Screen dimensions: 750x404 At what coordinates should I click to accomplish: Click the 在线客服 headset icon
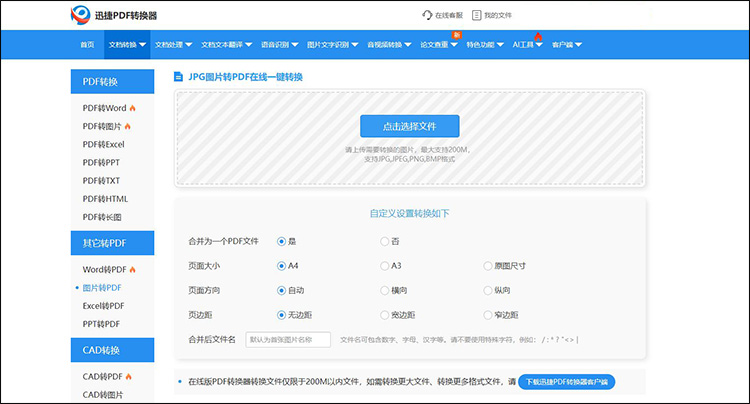coord(428,15)
